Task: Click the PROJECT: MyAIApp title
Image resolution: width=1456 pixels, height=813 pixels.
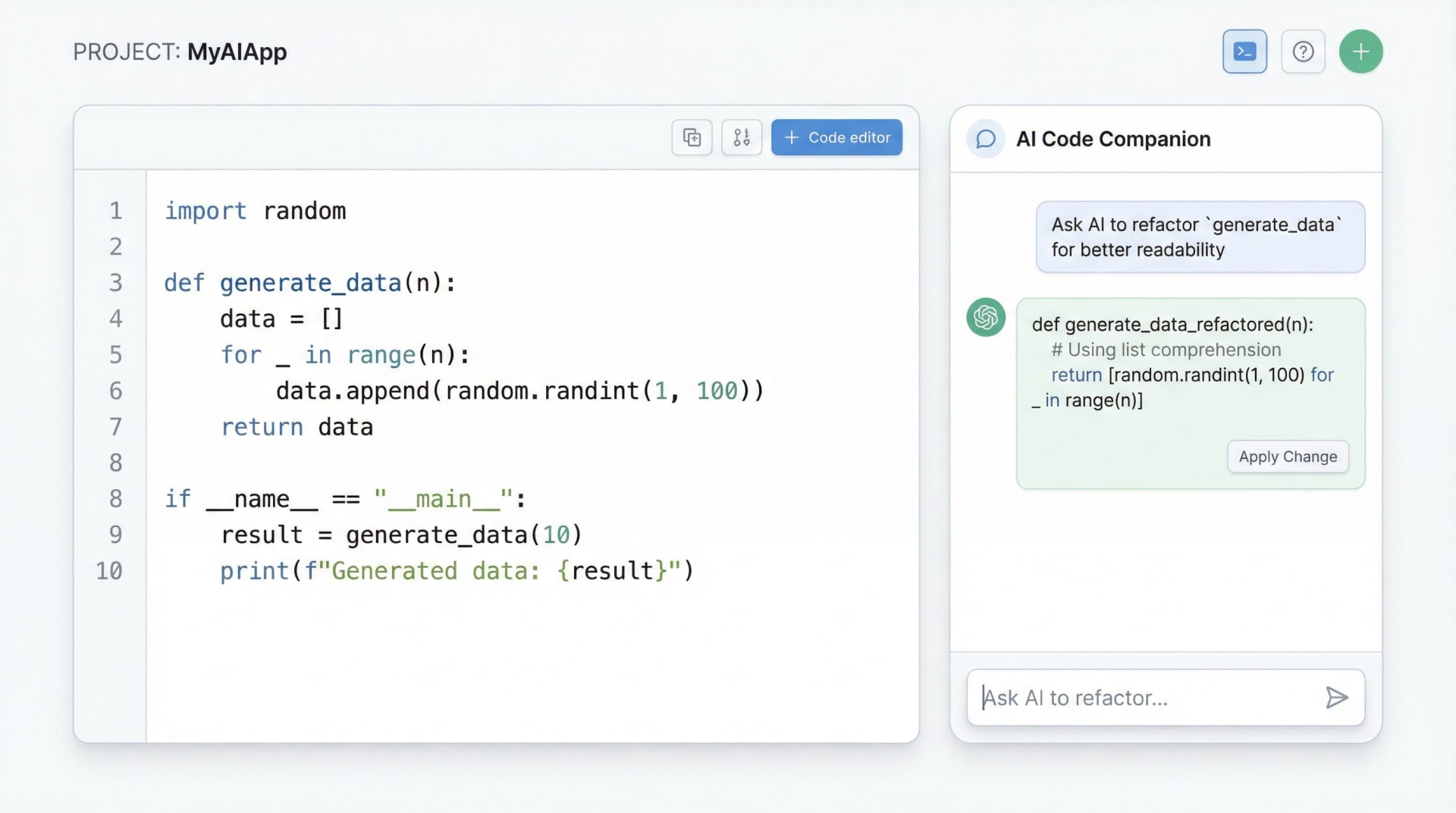Action: pyautogui.click(x=180, y=52)
